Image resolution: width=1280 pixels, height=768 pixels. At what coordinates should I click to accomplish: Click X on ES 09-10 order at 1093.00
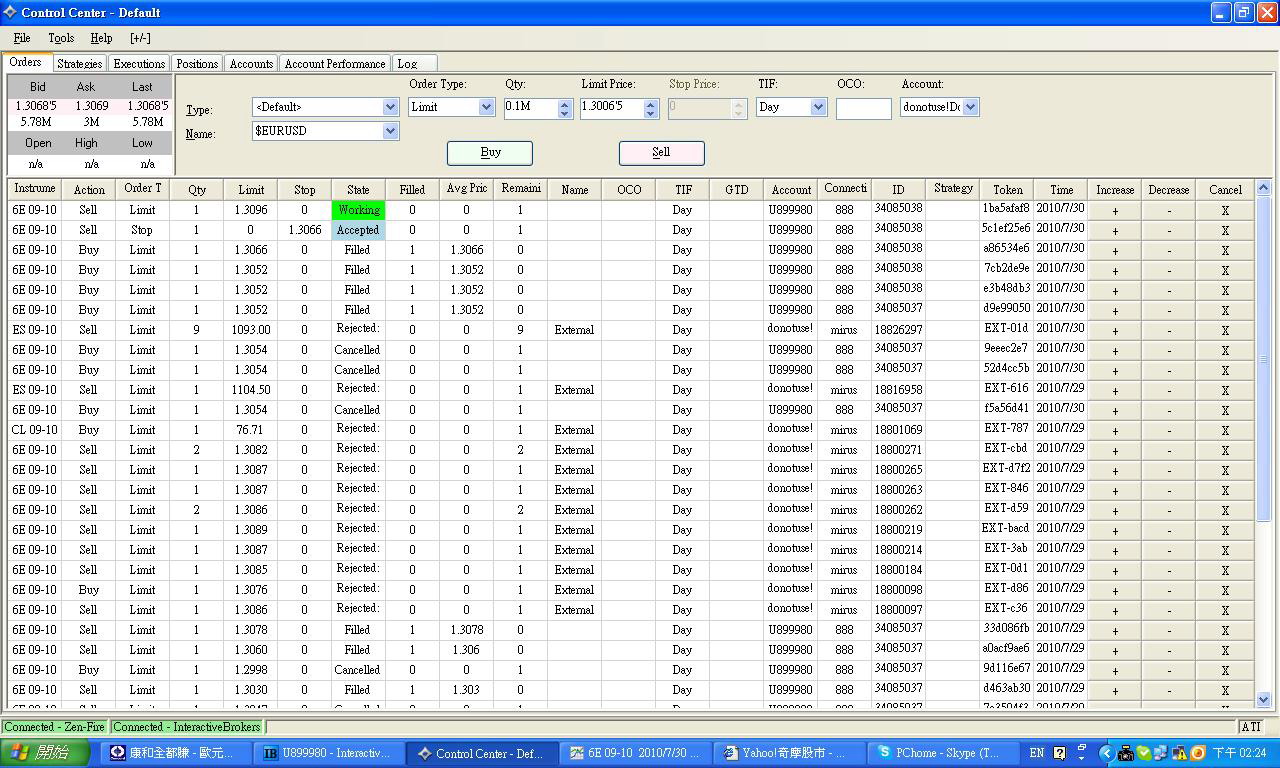coord(1224,330)
